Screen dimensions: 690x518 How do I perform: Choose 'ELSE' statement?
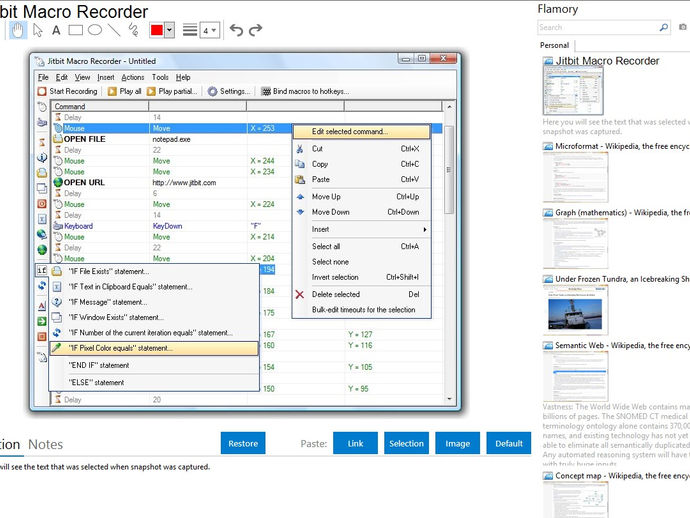point(154,382)
